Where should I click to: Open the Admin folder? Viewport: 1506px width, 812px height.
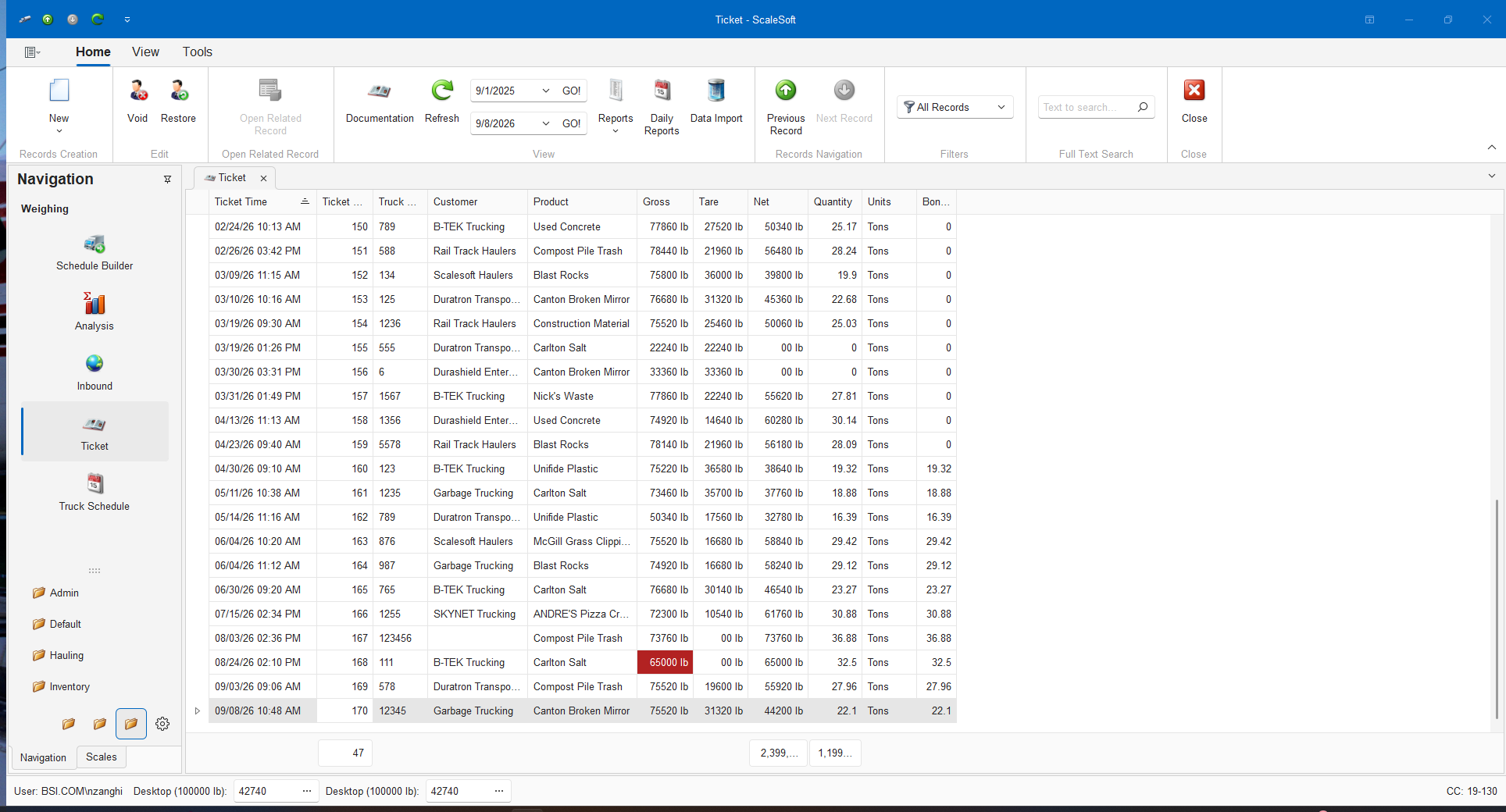click(55, 593)
